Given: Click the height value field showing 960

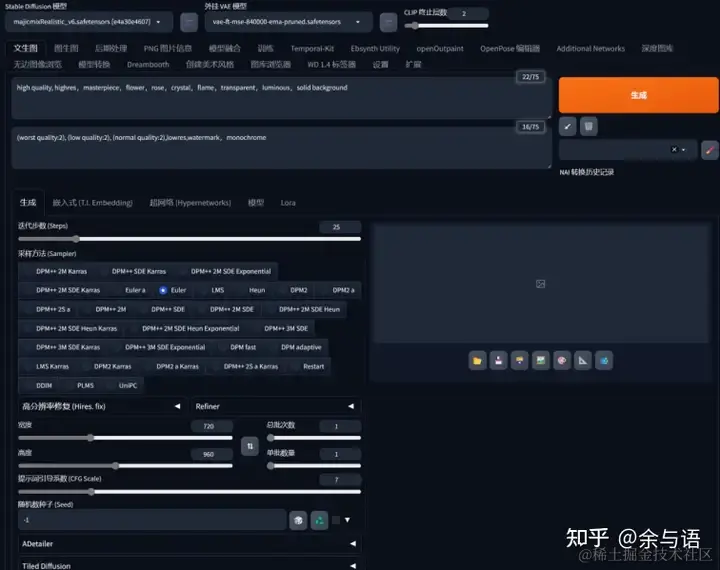Looking at the screenshot, I should (x=212, y=454).
